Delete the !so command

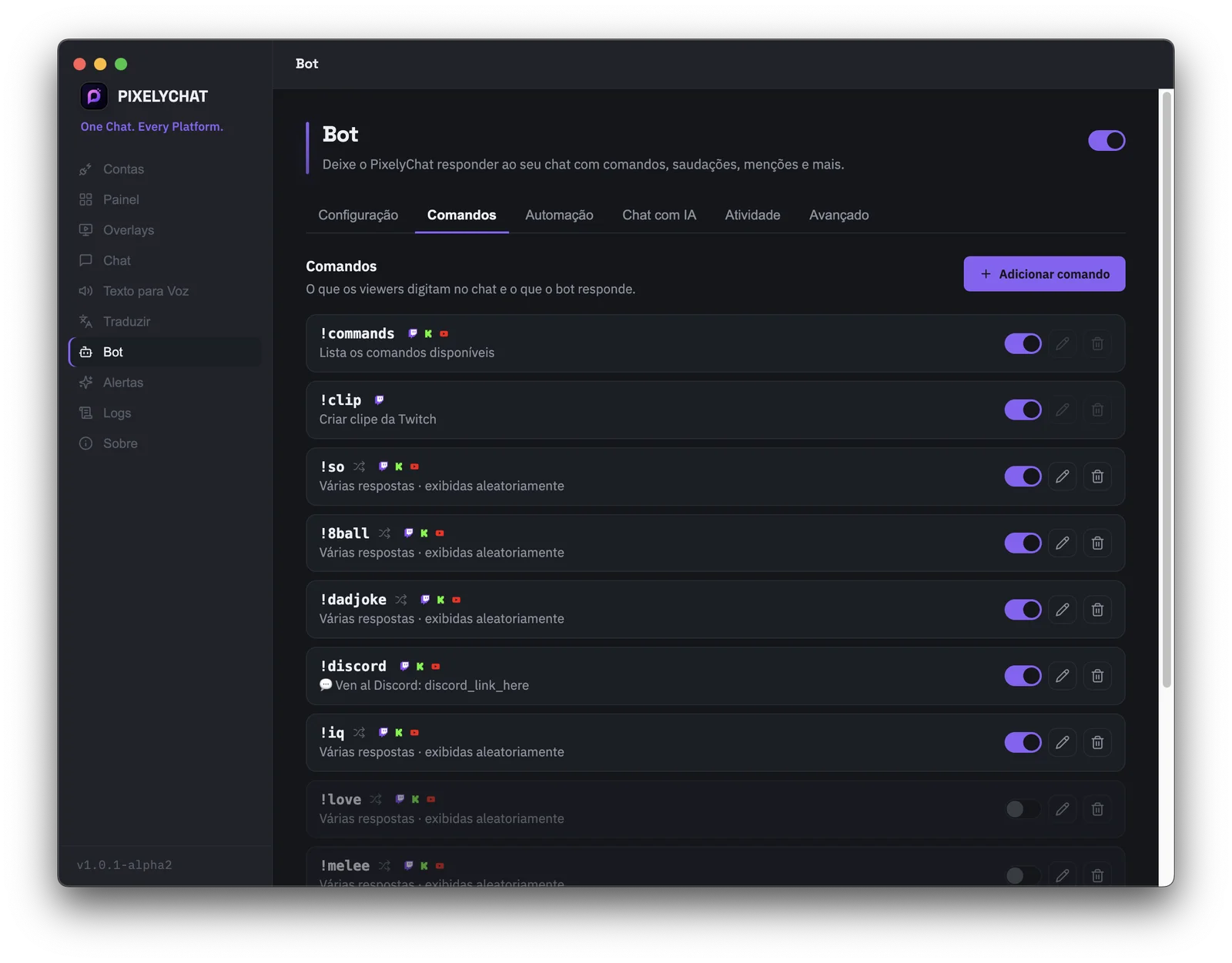coord(1097,476)
